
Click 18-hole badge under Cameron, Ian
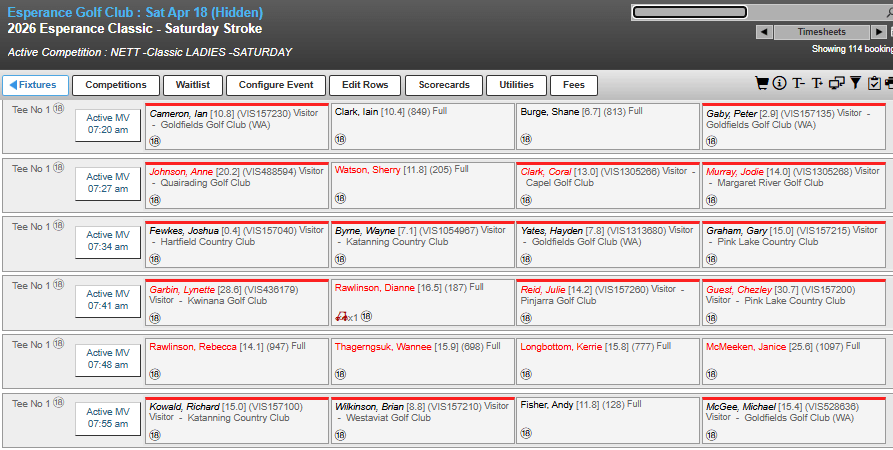click(x=155, y=142)
